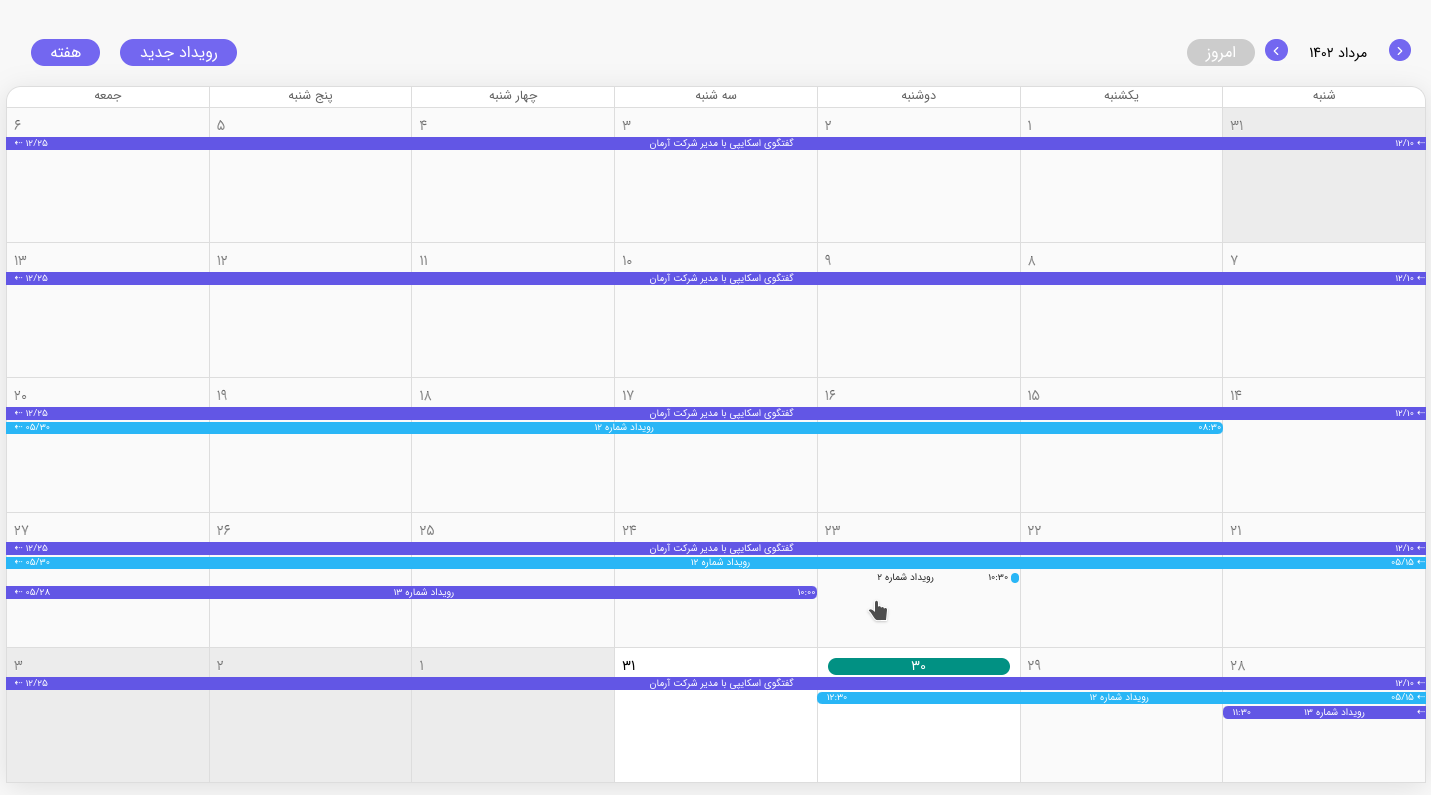Select the green highlighted day ۳۰

click(918, 666)
